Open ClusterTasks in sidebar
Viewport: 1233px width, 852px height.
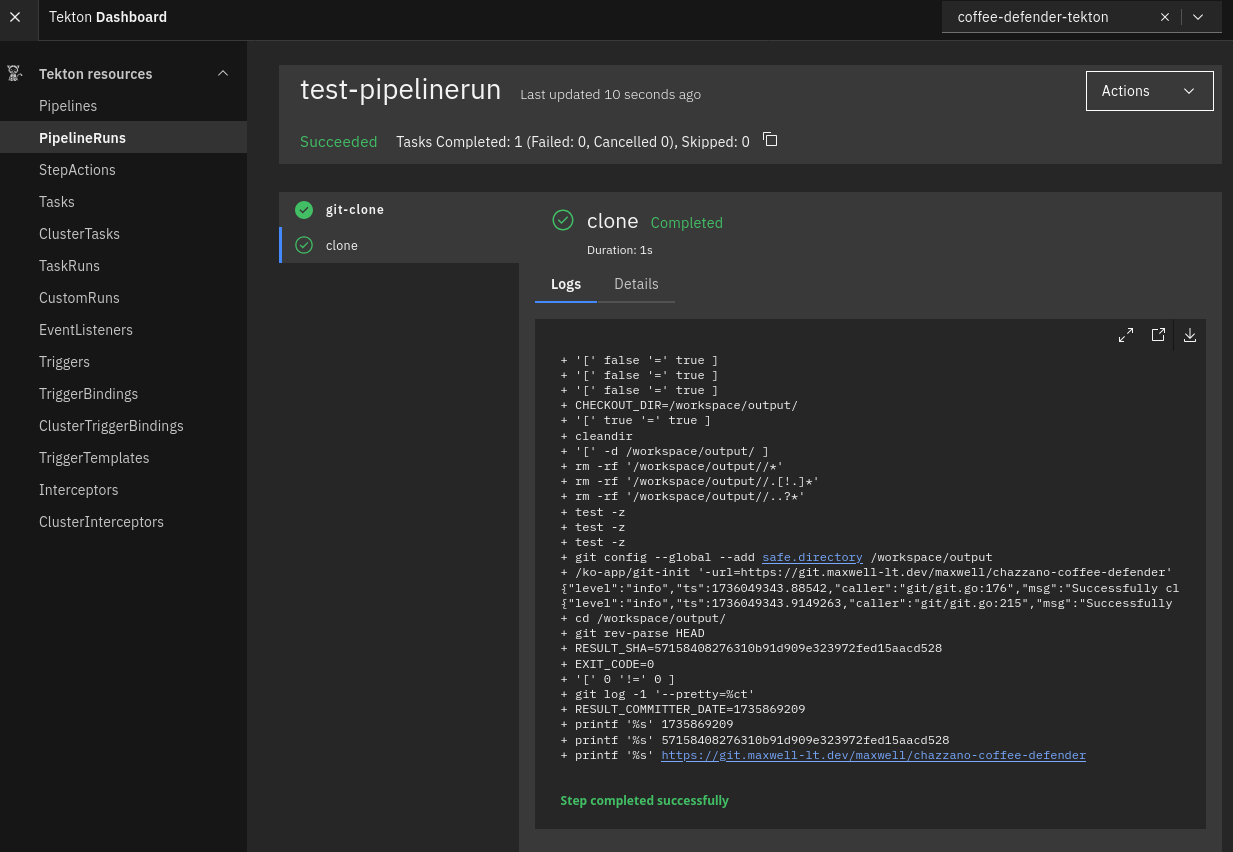123,234
